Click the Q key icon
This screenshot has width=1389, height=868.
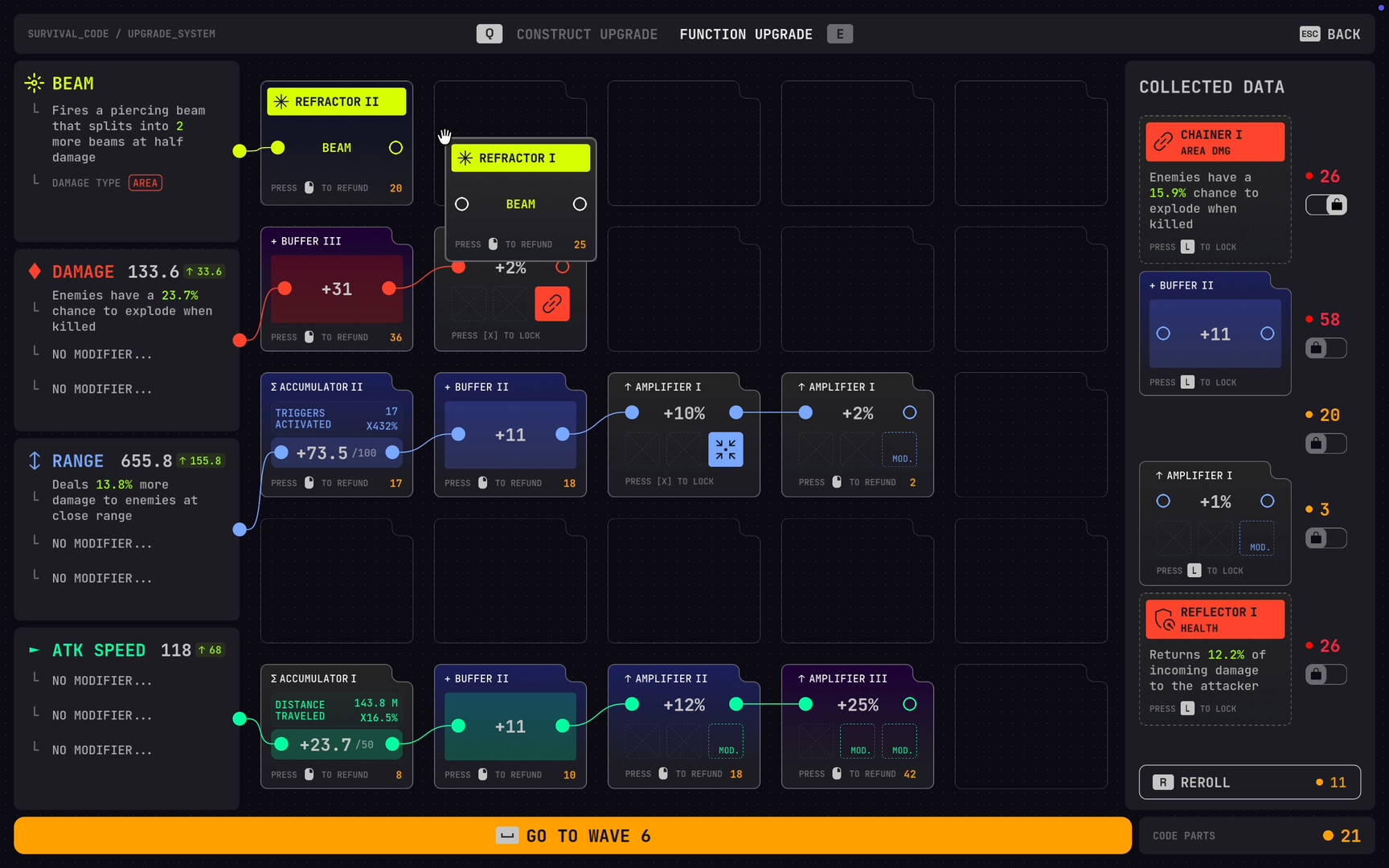(x=490, y=34)
